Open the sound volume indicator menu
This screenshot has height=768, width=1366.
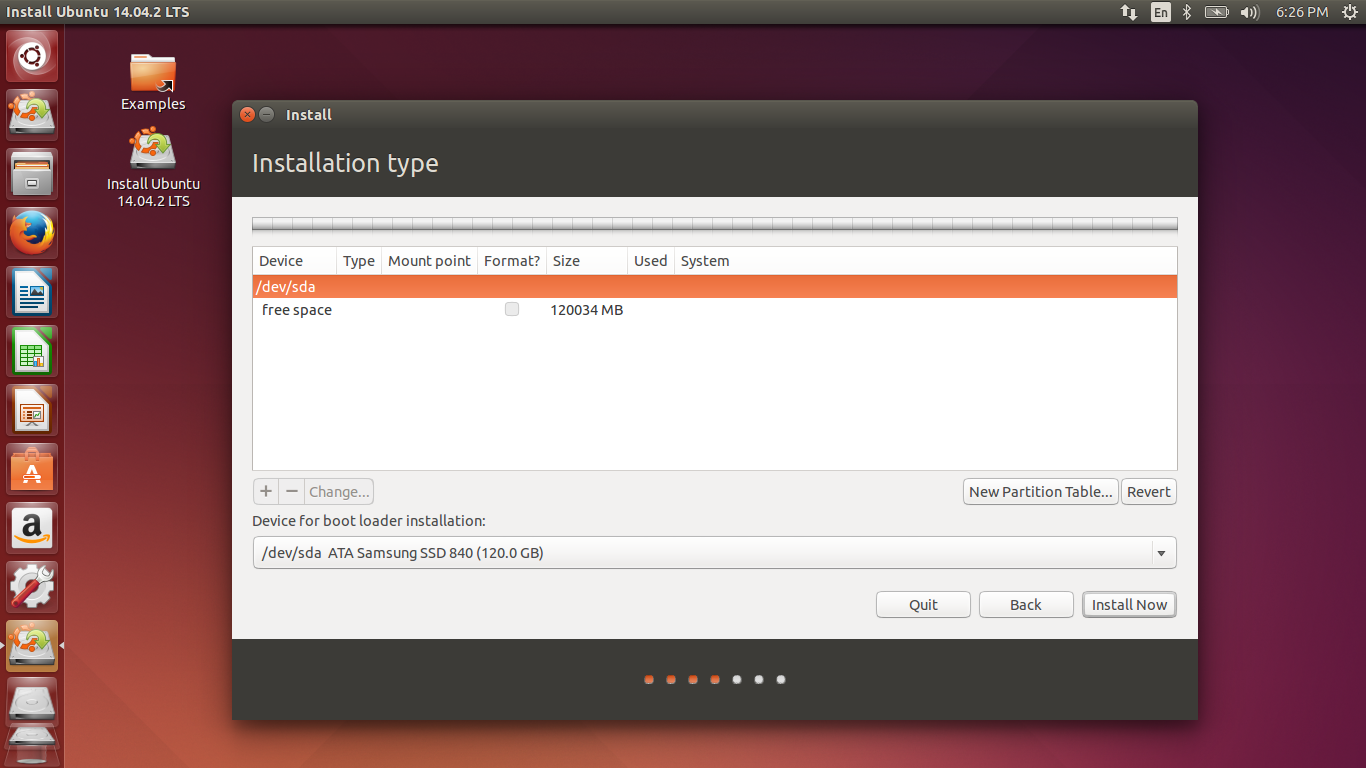pos(1249,12)
